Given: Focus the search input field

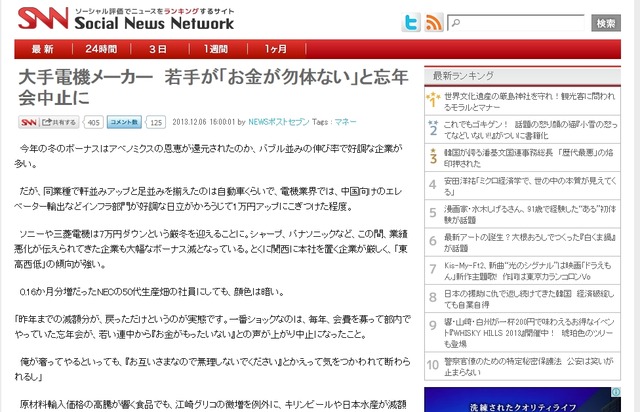Looking at the screenshot, I should point(516,22).
